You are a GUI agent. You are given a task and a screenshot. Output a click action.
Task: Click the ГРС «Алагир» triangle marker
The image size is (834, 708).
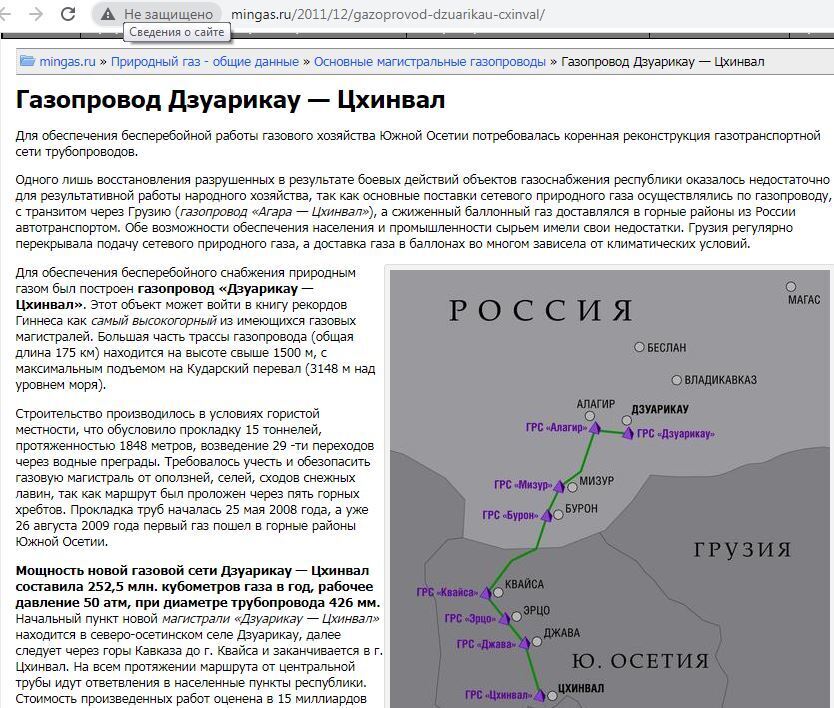click(594, 427)
